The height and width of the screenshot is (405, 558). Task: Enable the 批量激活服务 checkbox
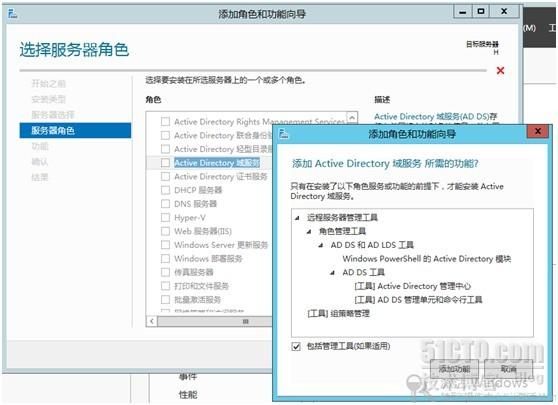(x=165, y=299)
